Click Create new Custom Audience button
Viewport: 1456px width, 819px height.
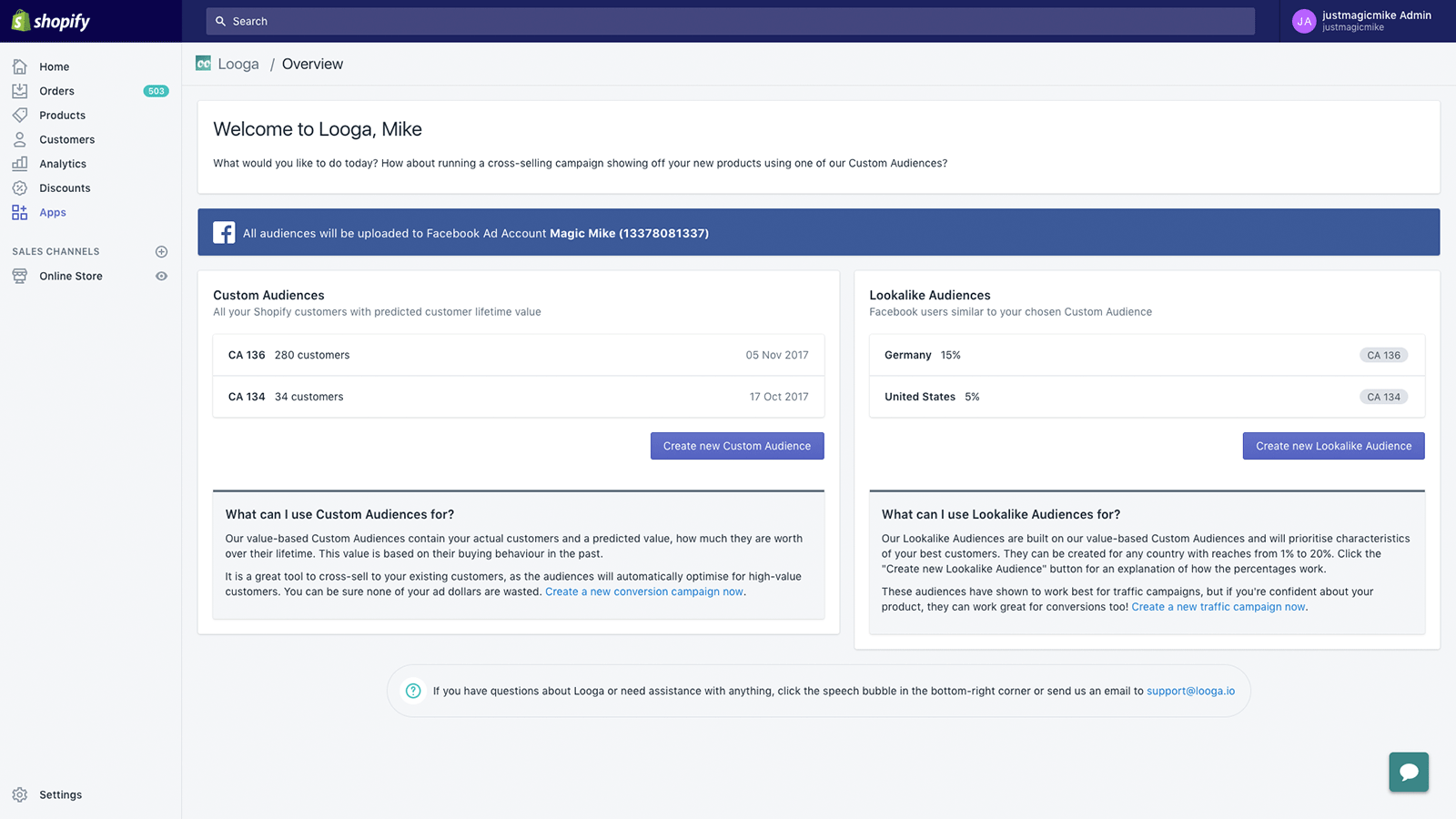pos(737,446)
